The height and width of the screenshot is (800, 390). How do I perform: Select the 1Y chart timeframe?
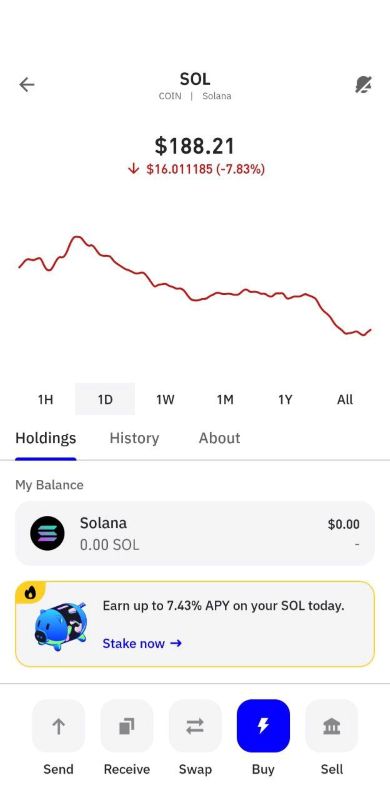point(285,399)
